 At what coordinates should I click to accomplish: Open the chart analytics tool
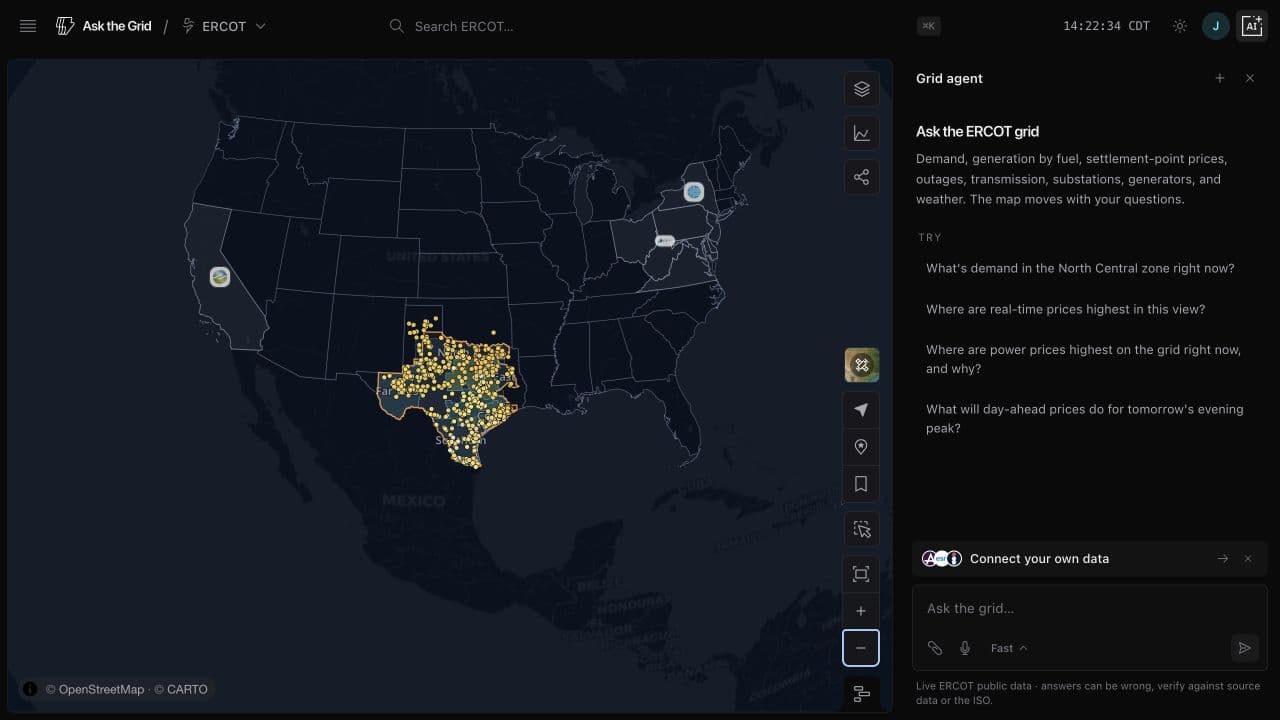point(862,133)
